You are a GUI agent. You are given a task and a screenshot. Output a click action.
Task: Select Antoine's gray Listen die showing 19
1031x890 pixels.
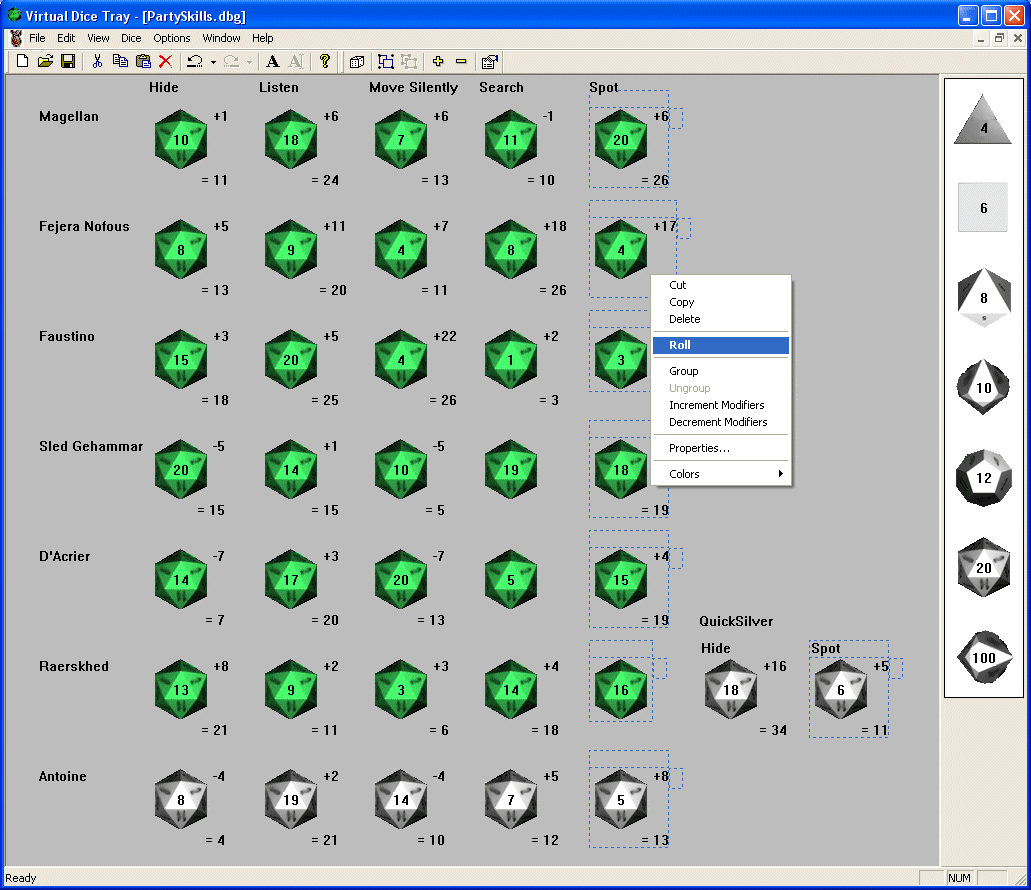[x=291, y=799]
